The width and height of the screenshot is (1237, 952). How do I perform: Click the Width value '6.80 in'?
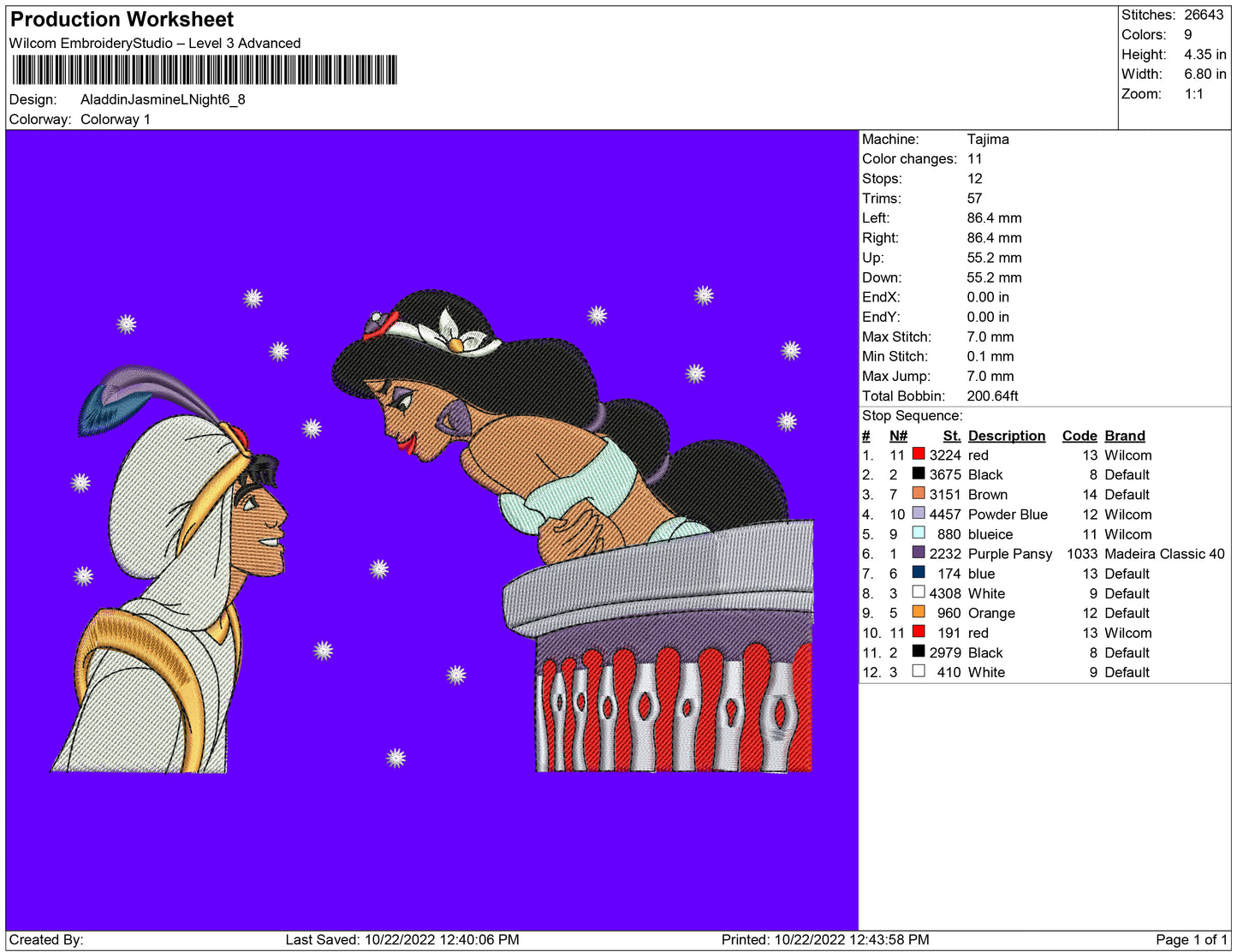pos(1205,74)
